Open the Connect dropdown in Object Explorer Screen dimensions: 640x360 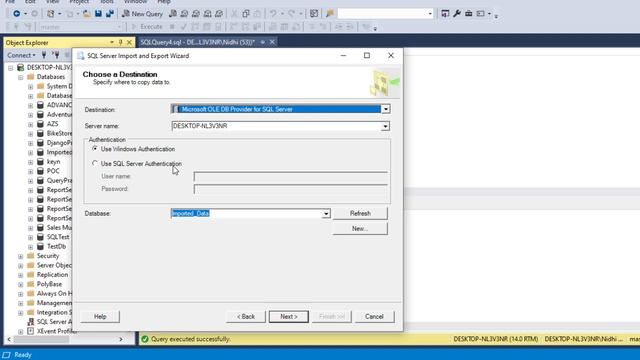21,55
